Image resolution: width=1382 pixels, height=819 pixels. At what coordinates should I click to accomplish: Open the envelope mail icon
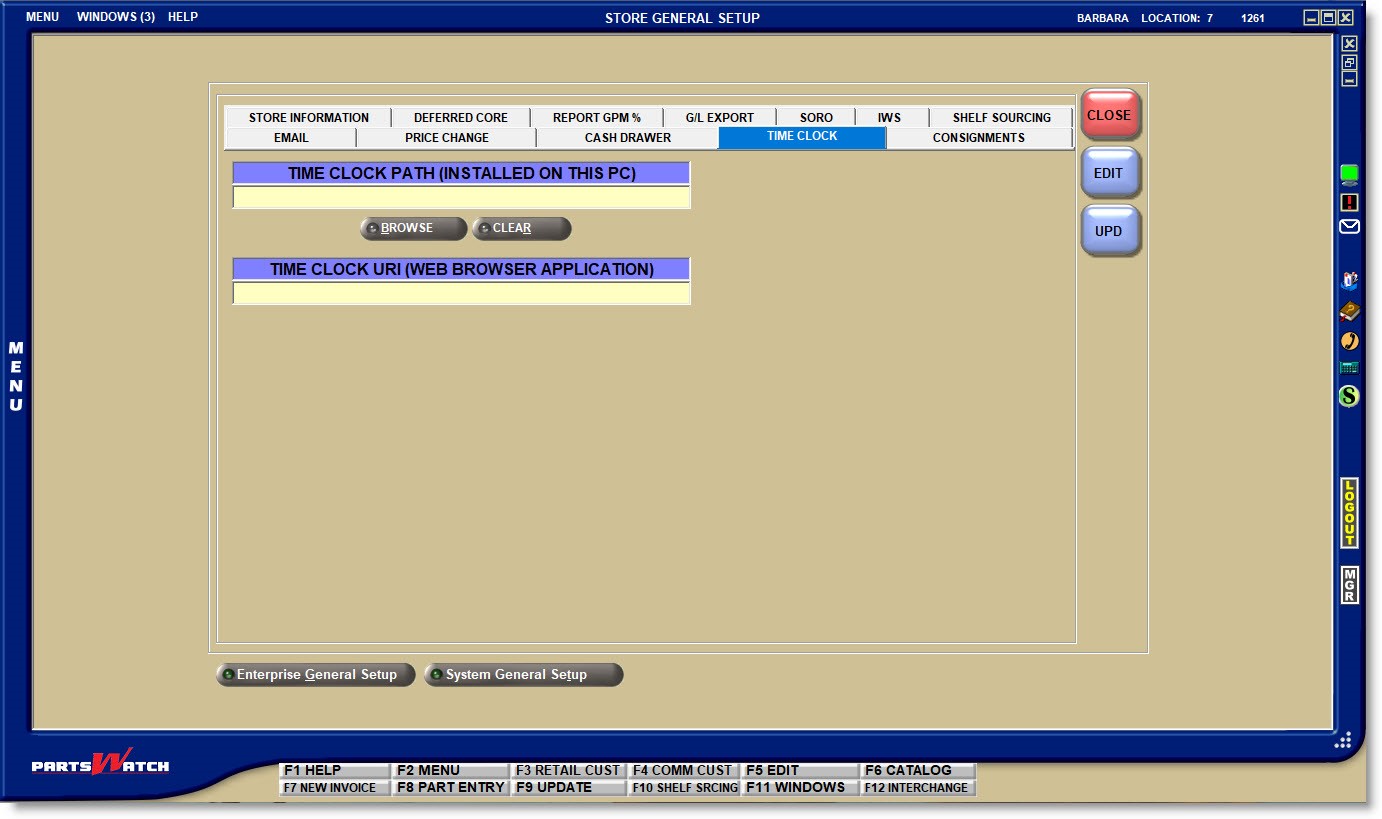click(1349, 227)
